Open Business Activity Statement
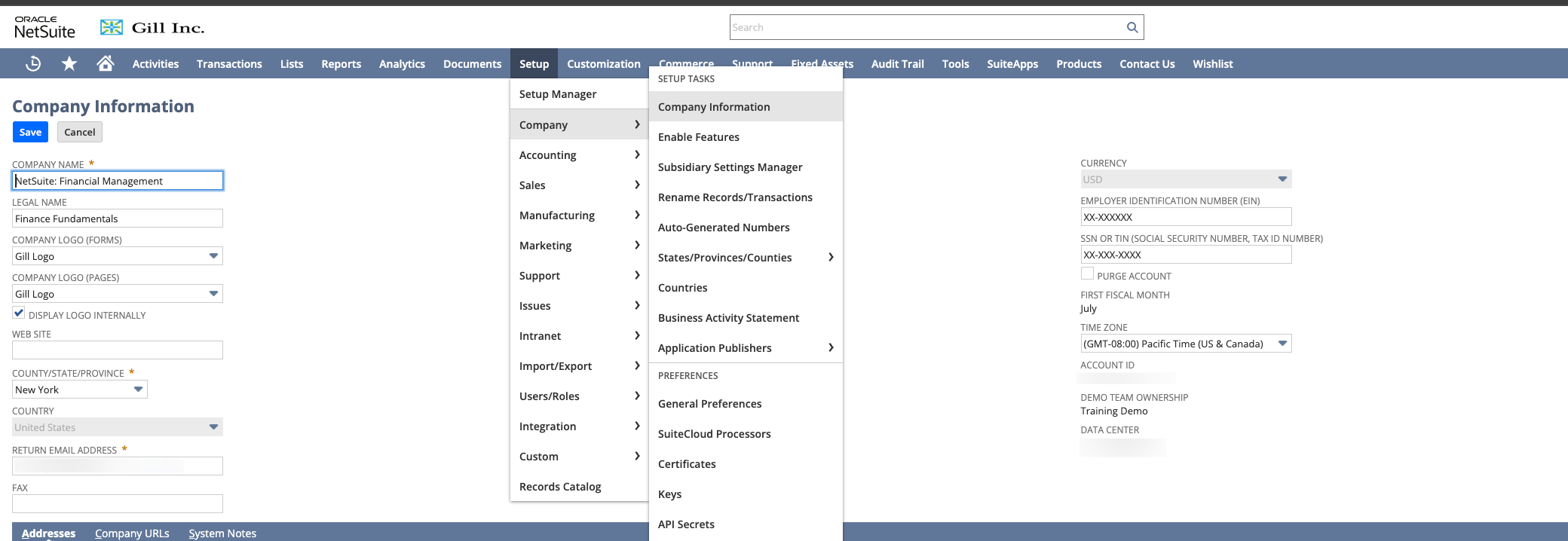Image resolution: width=1568 pixels, height=541 pixels. [x=746, y=317]
